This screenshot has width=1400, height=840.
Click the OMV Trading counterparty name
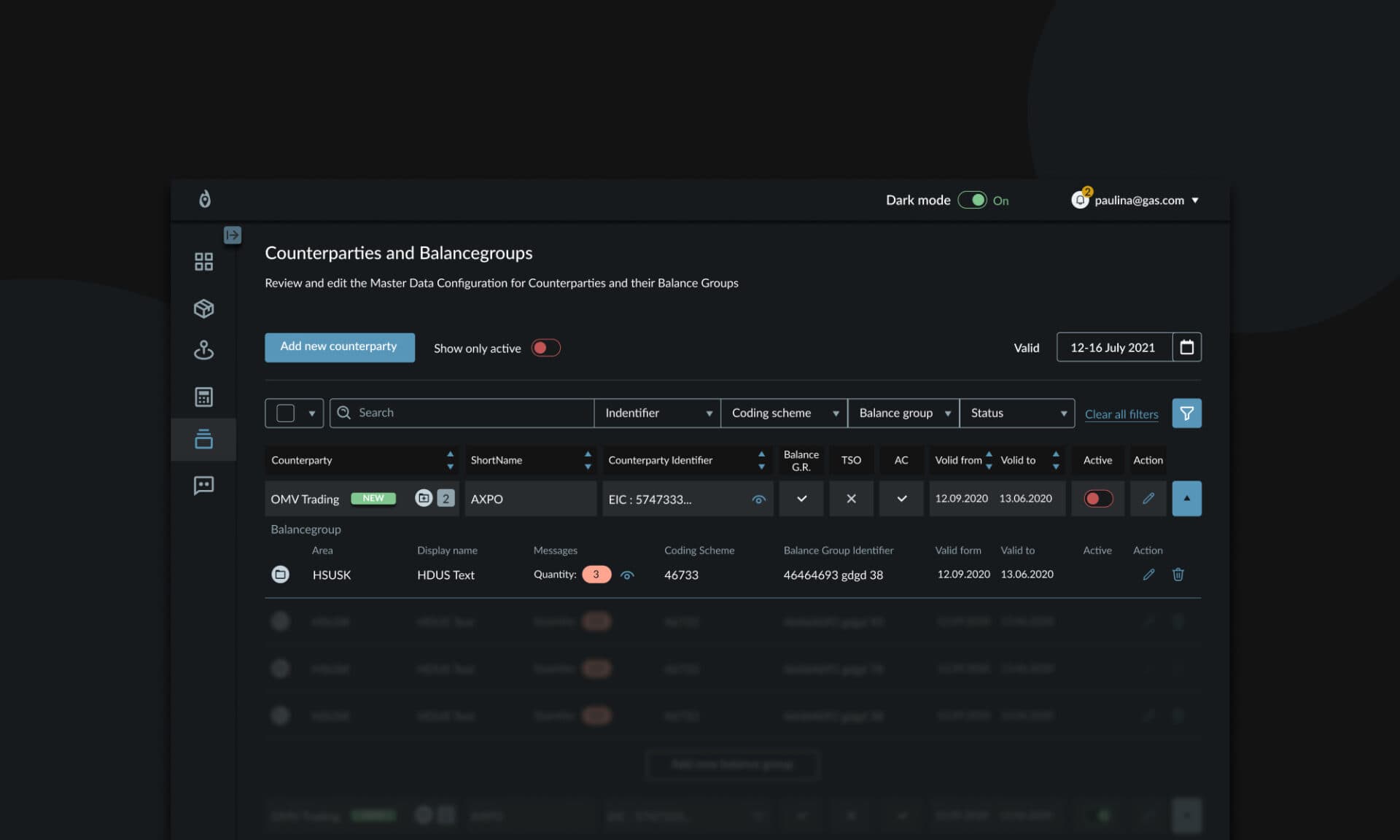(x=305, y=499)
